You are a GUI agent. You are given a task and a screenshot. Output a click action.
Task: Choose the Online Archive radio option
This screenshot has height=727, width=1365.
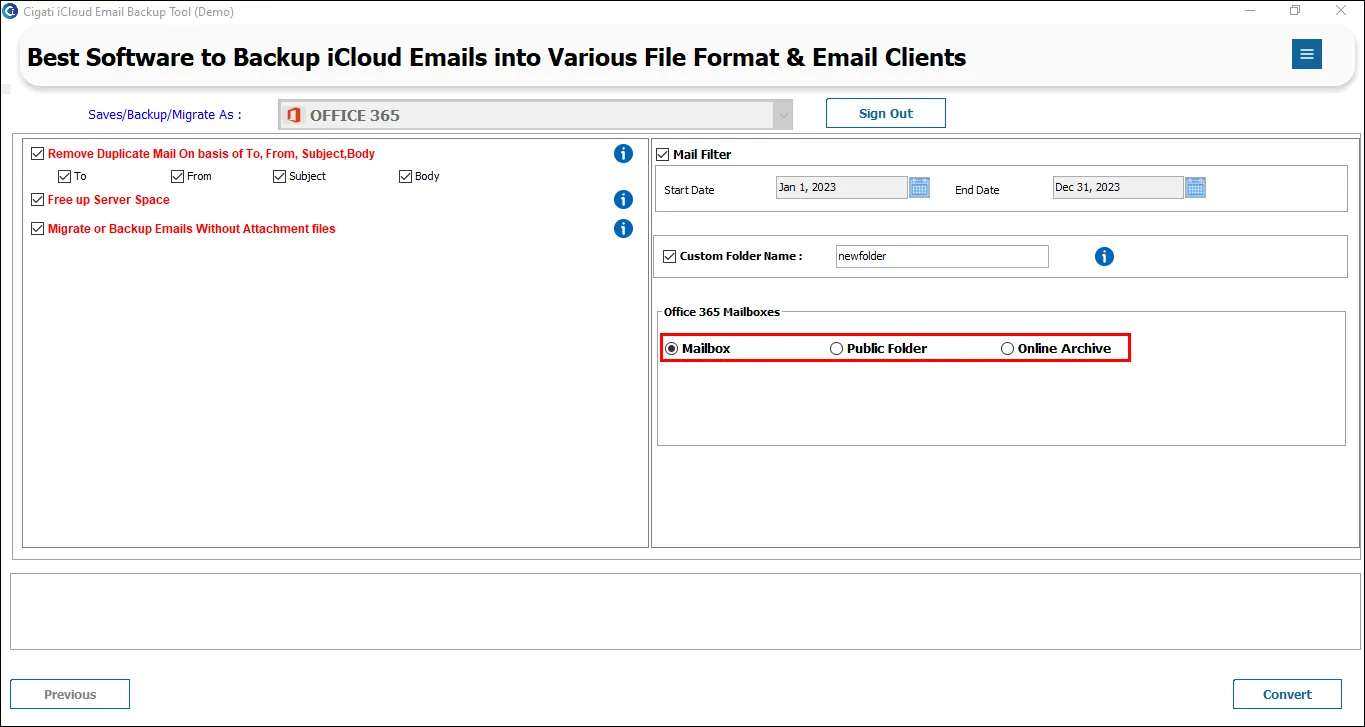(1007, 348)
